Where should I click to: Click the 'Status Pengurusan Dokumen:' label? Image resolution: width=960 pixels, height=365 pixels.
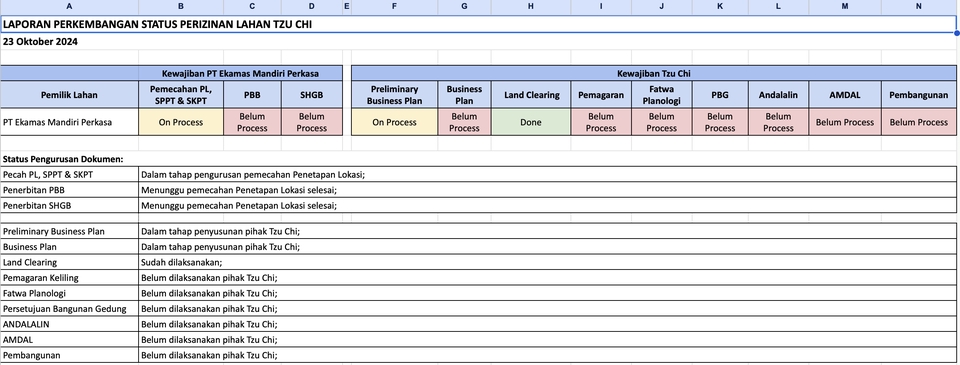pos(63,159)
